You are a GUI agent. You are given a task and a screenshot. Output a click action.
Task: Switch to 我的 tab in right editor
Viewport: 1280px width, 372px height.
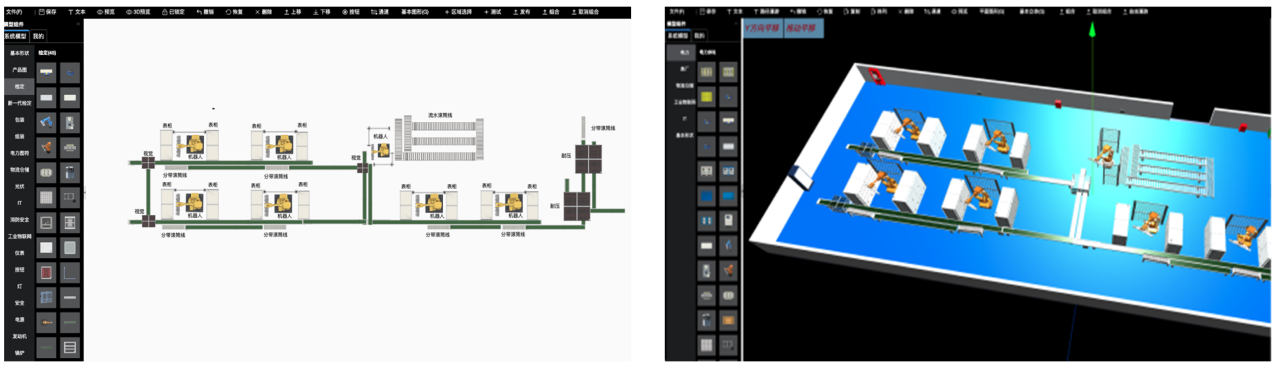point(700,36)
